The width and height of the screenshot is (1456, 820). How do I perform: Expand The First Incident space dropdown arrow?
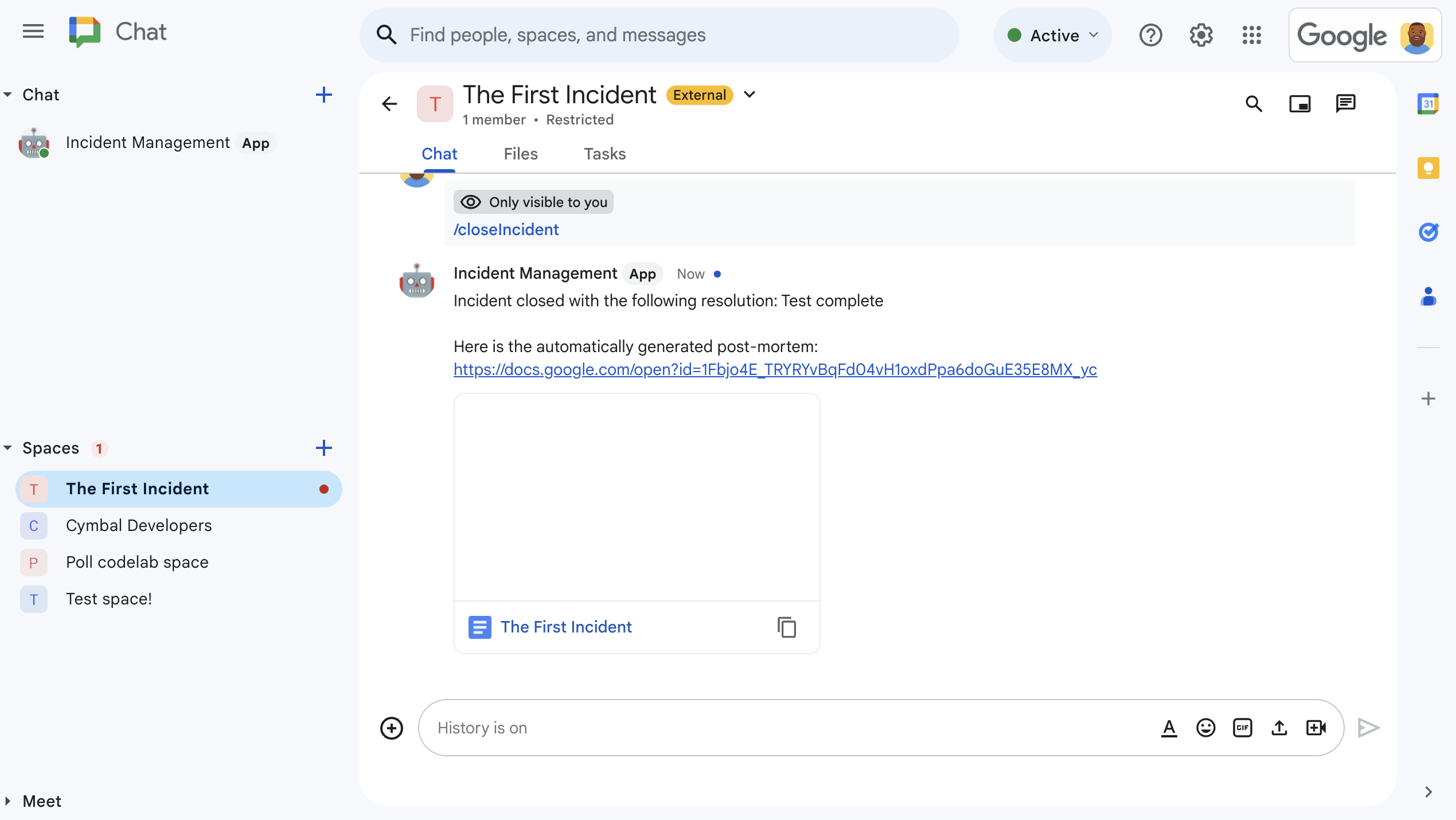point(750,95)
